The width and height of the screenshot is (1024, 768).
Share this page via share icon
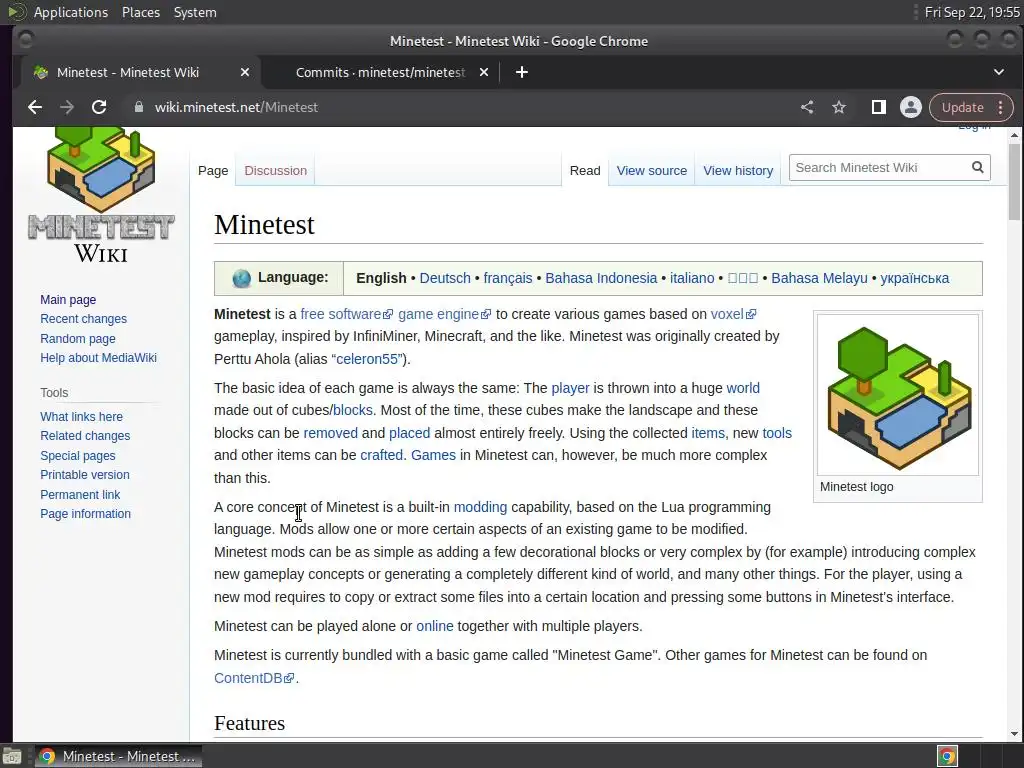point(807,107)
